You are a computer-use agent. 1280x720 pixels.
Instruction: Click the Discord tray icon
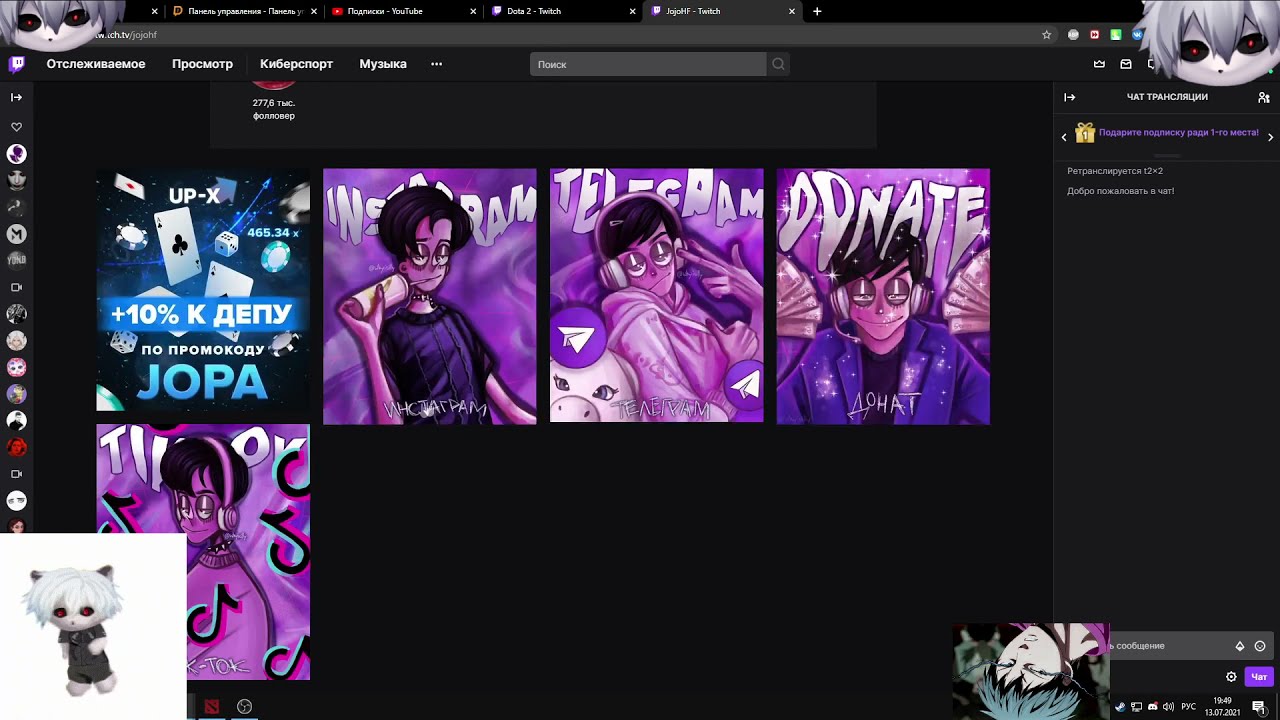[x=1153, y=707]
